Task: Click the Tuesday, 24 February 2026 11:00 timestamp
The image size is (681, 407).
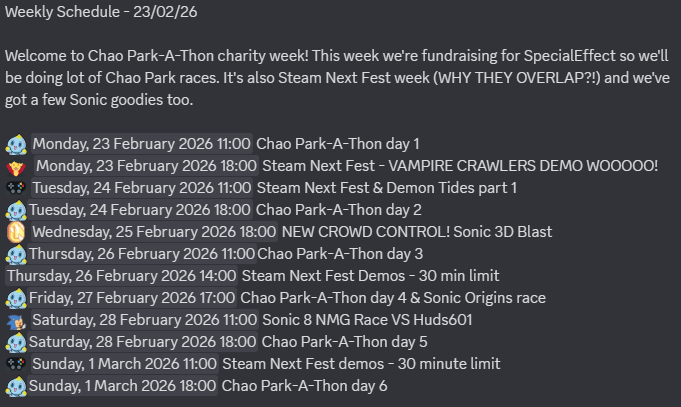Action: click(142, 188)
